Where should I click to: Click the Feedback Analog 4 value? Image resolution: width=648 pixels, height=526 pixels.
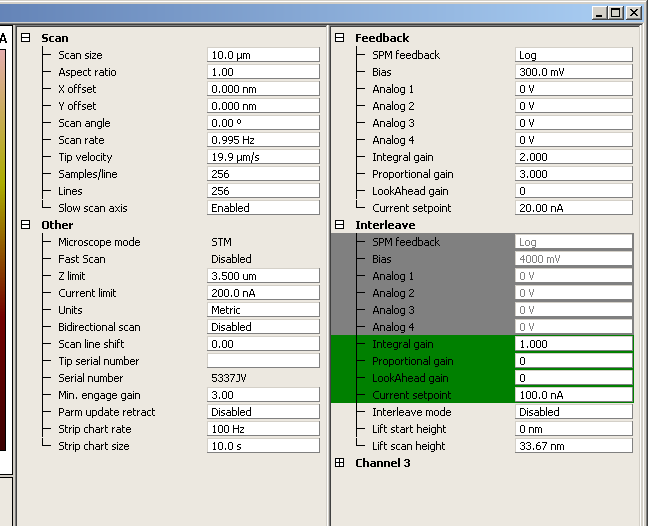[574, 140]
